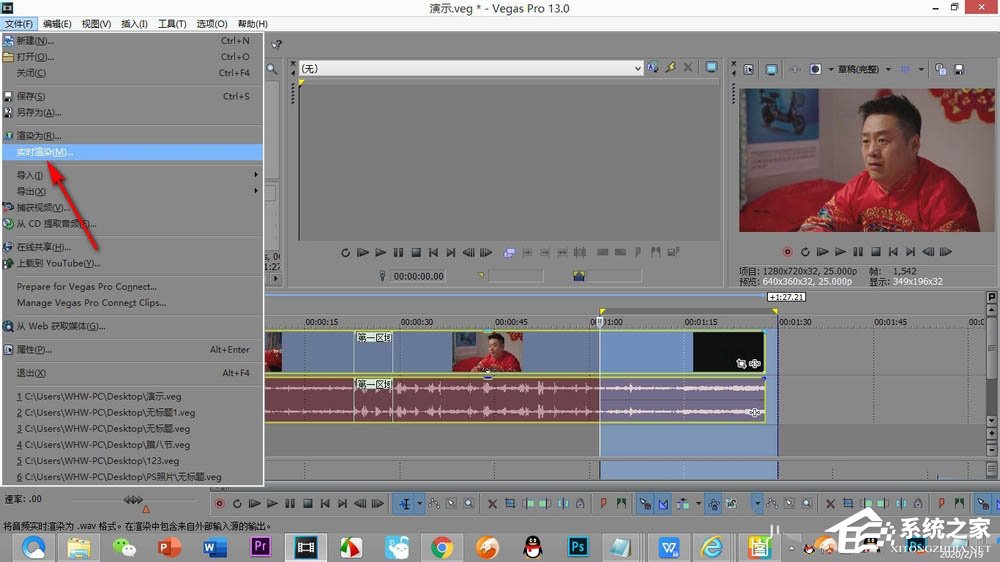Click the trimmer lightning clear-history icon

tap(670, 67)
